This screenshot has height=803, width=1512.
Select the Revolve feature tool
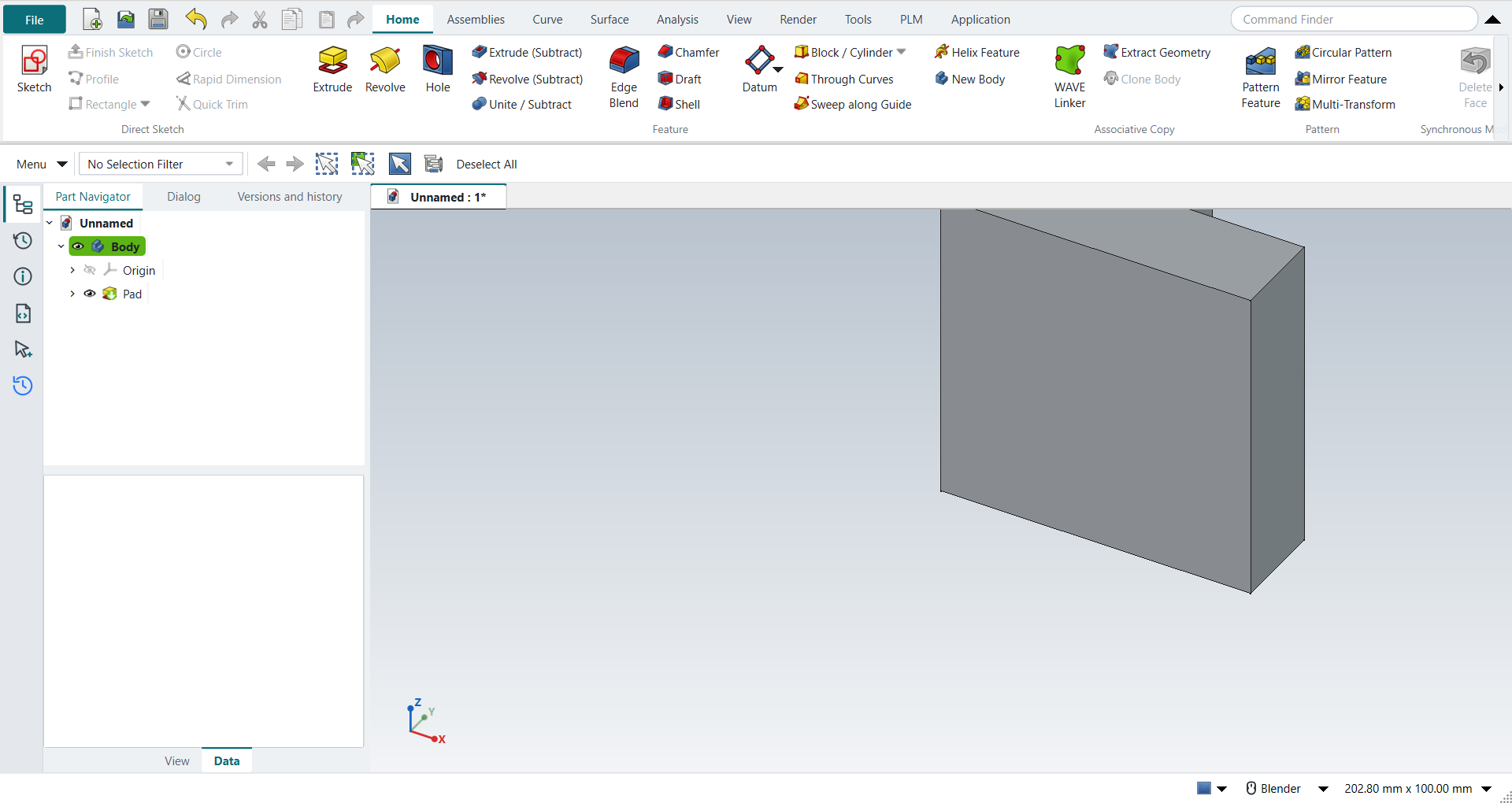click(385, 69)
